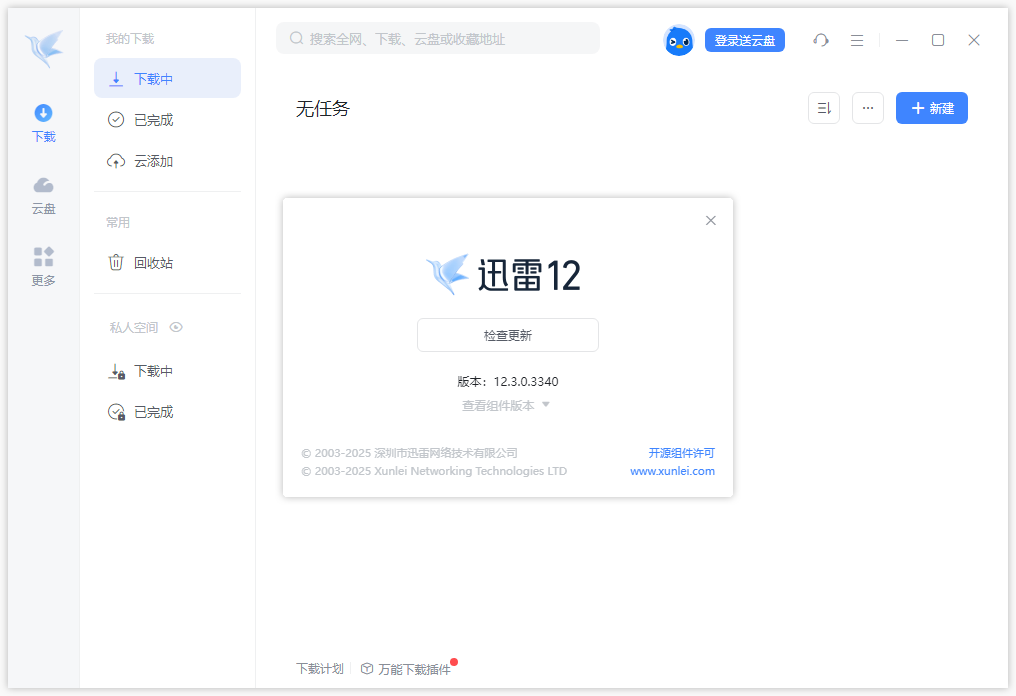Open private space 已完成 with lock icon
1016x696 pixels.
167,412
